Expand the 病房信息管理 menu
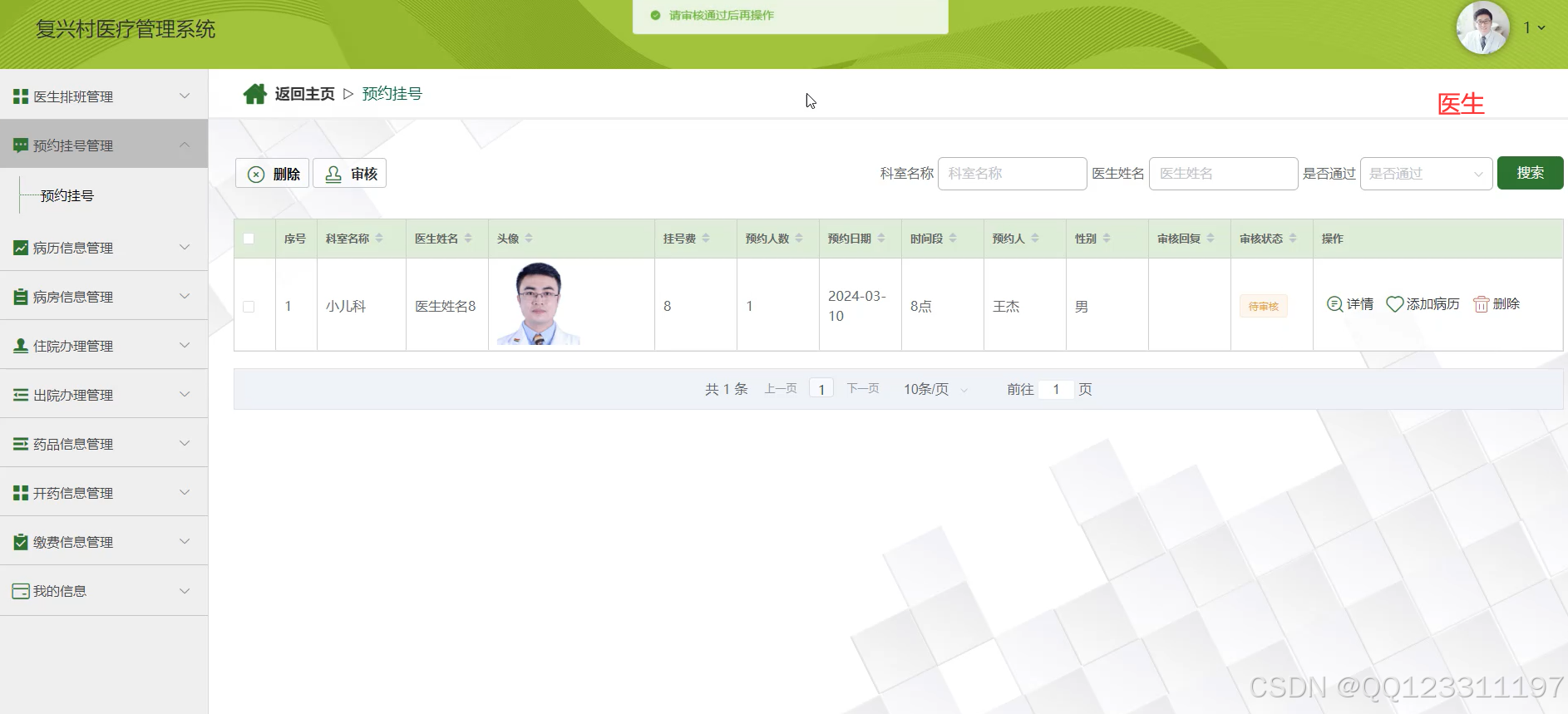This screenshot has height=714, width=1568. (185, 297)
